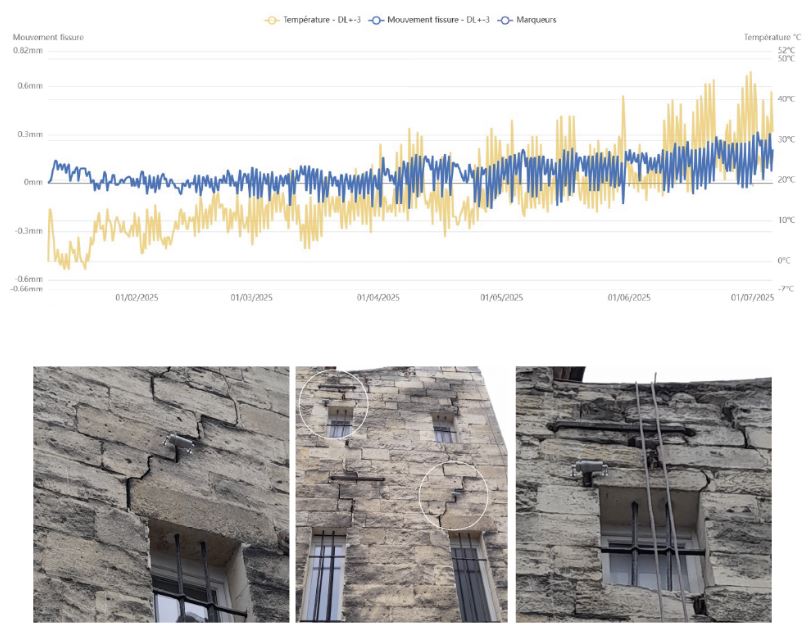
Task: Click the blue Mouvement fissure legend marker
Action: point(376,20)
